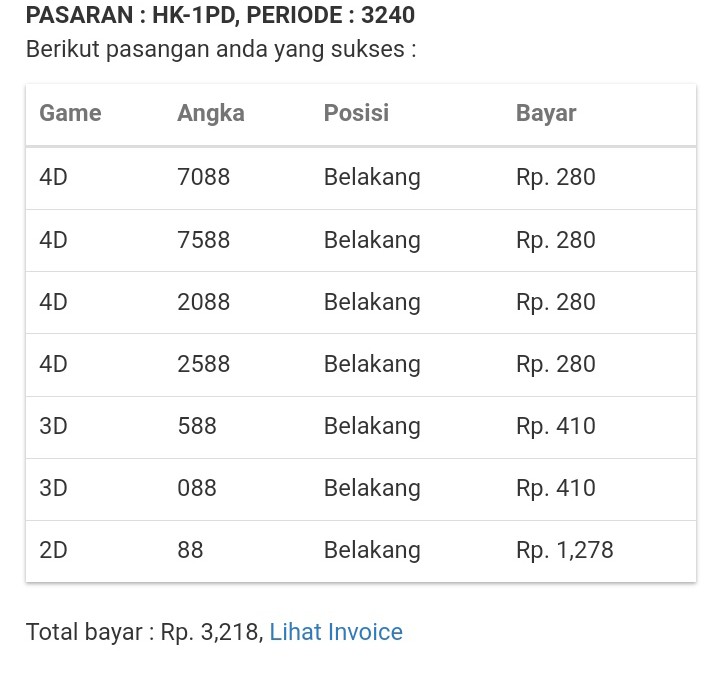Select the 2D game cell
The width and height of the screenshot is (720, 681).
[53, 550]
